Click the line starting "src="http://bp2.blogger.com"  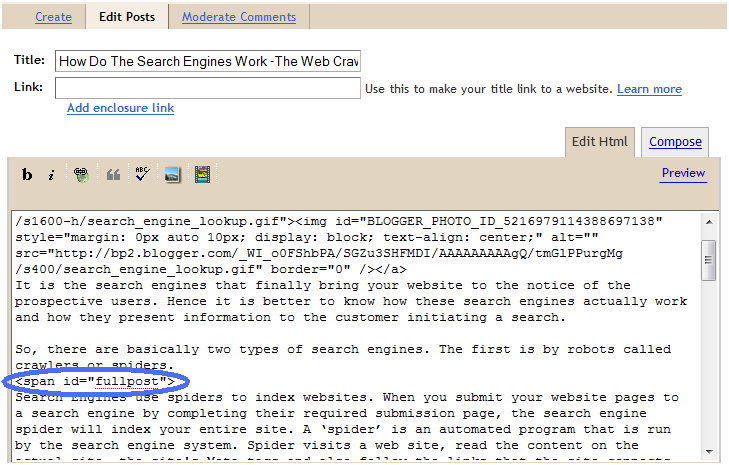coord(318,253)
